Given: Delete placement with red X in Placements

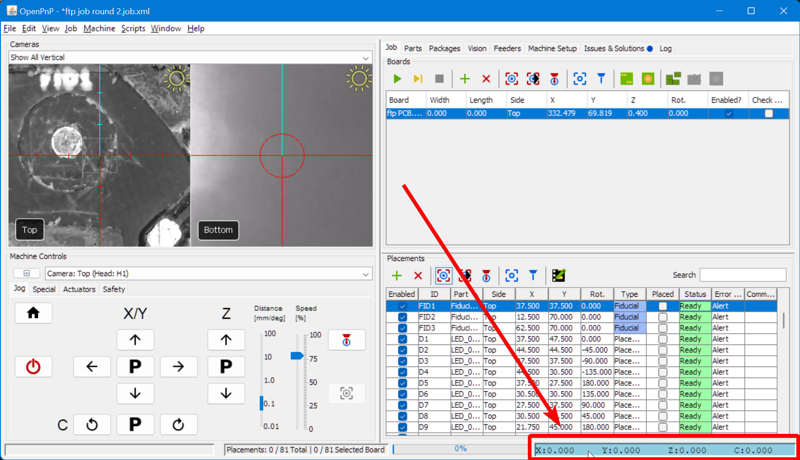Looking at the screenshot, I should [x=418, y=276].
